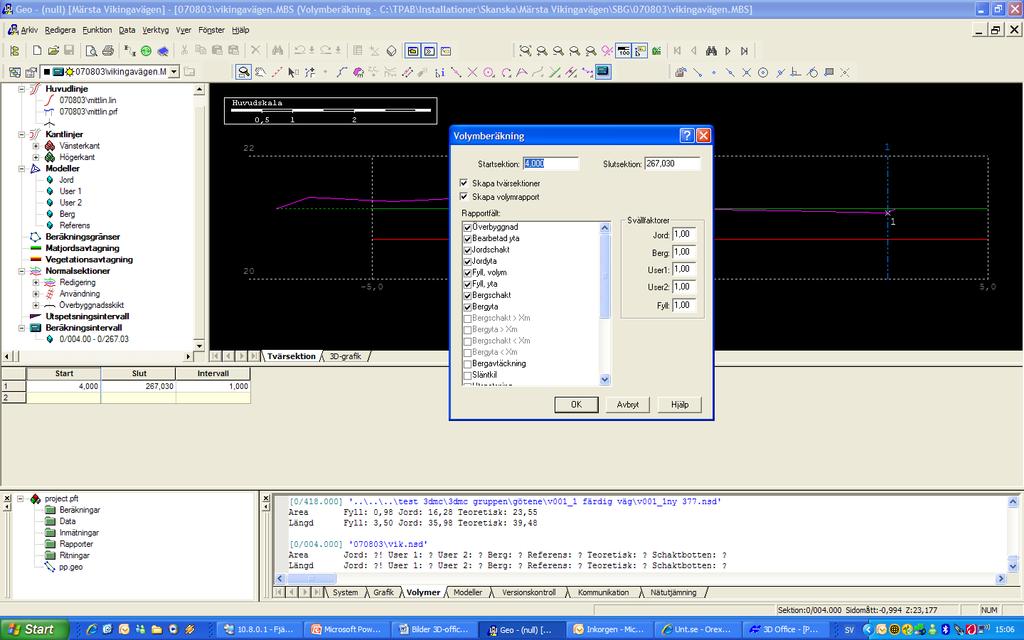1024x640 pixels.
Task: Switch to the Nätutjämning output tab
Action: pos(673,592)
